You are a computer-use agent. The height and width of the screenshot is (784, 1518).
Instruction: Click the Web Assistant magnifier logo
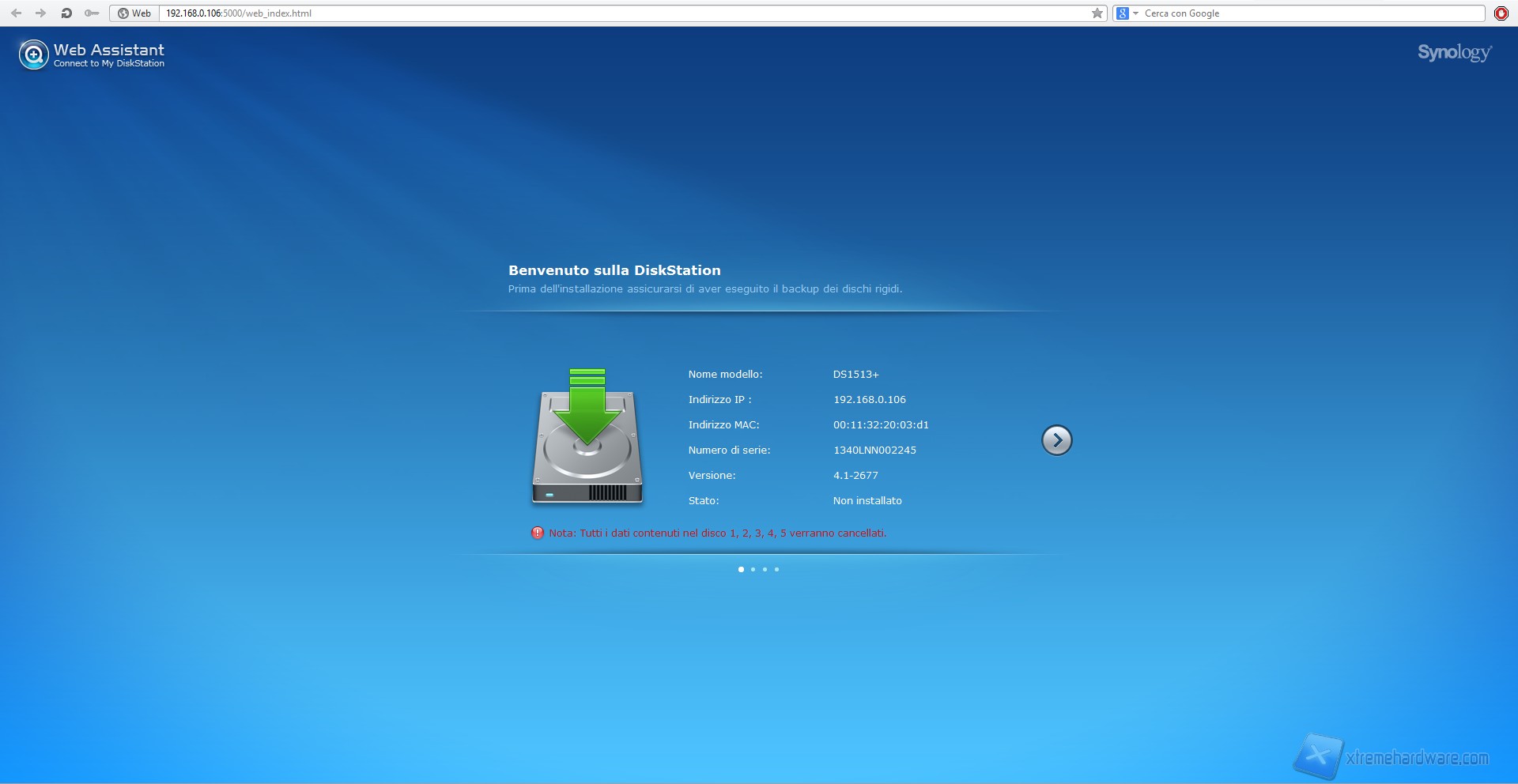pos(33,55)
